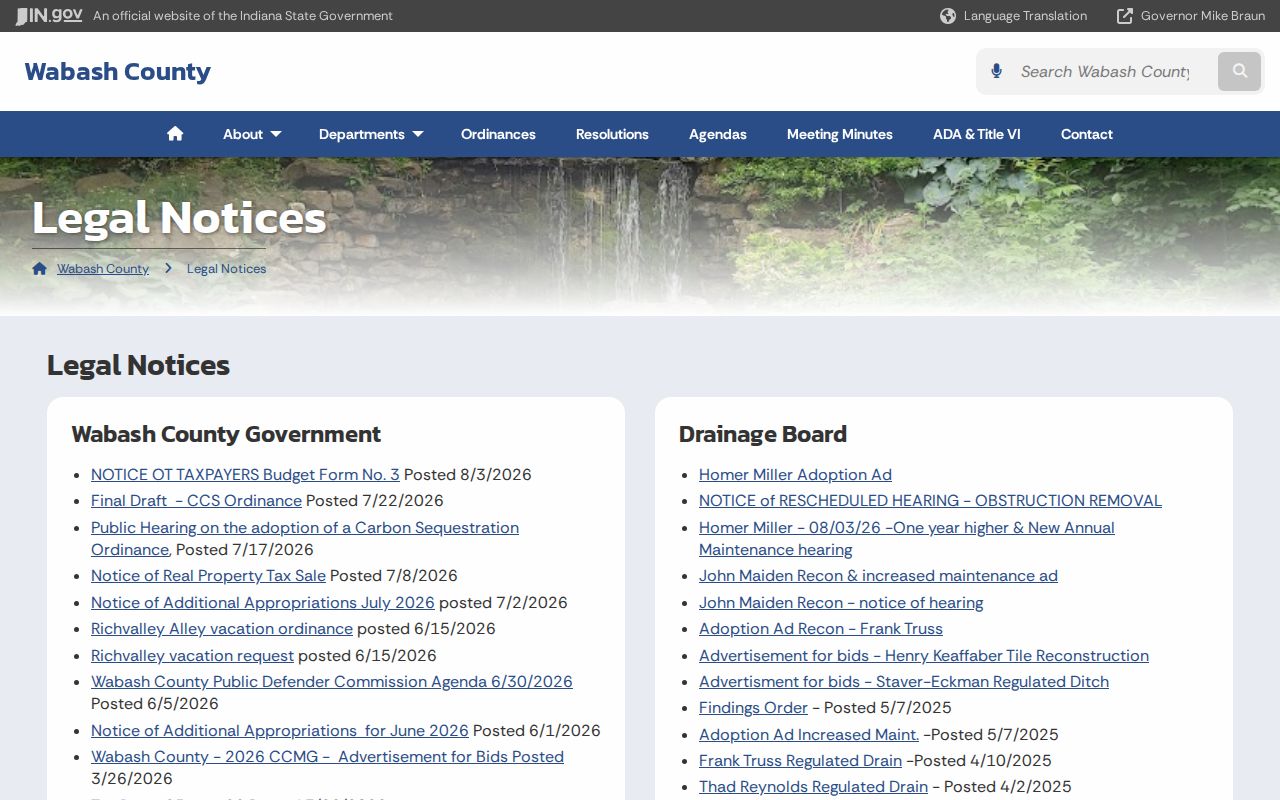Open NOTICE of RESCHEDULED HEARING - OBSTRUCTION REMOVAL
This screenshot has height=800, width=1280.
pos(930,501)
